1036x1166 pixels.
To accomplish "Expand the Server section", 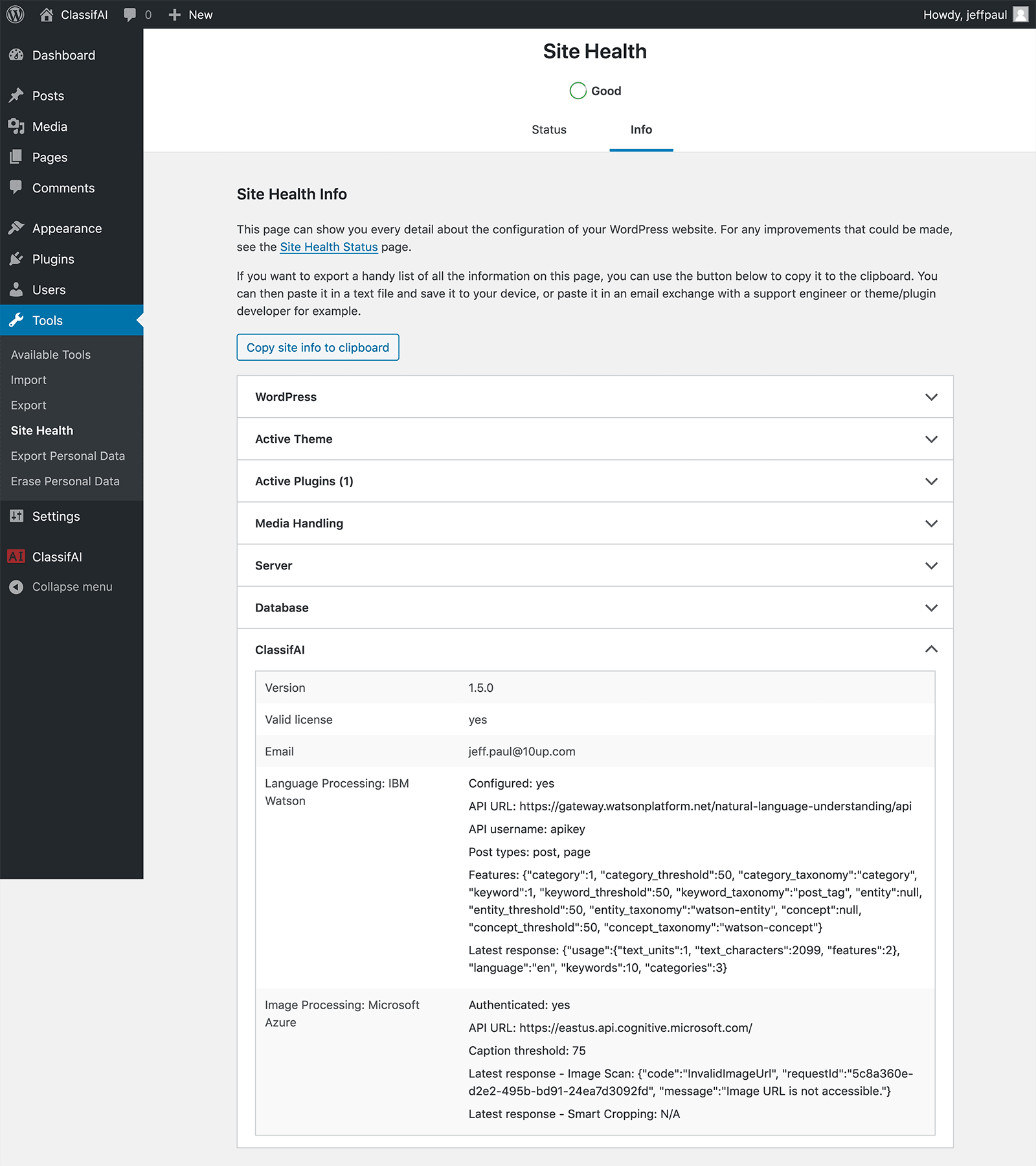I will click(595, 566).
